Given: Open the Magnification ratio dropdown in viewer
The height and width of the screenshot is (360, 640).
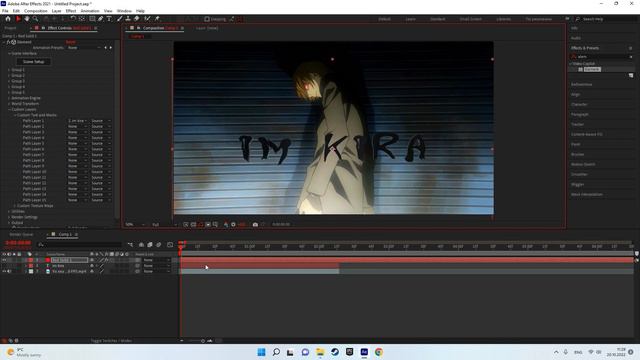Looking at the screenshot, I should (x=135, y=224).
